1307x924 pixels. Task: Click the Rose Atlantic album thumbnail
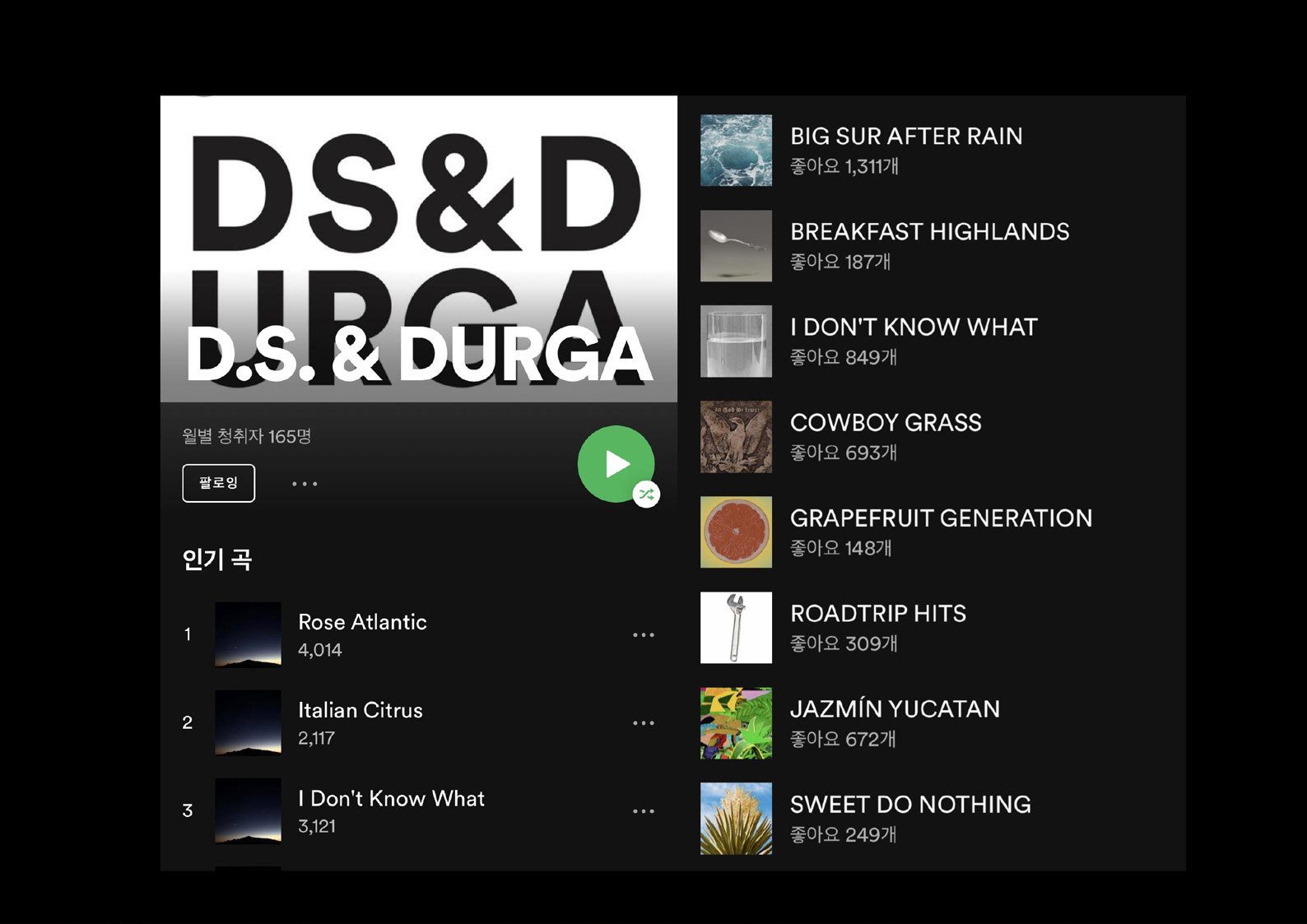pyautogui.click(x=248, y=634)
